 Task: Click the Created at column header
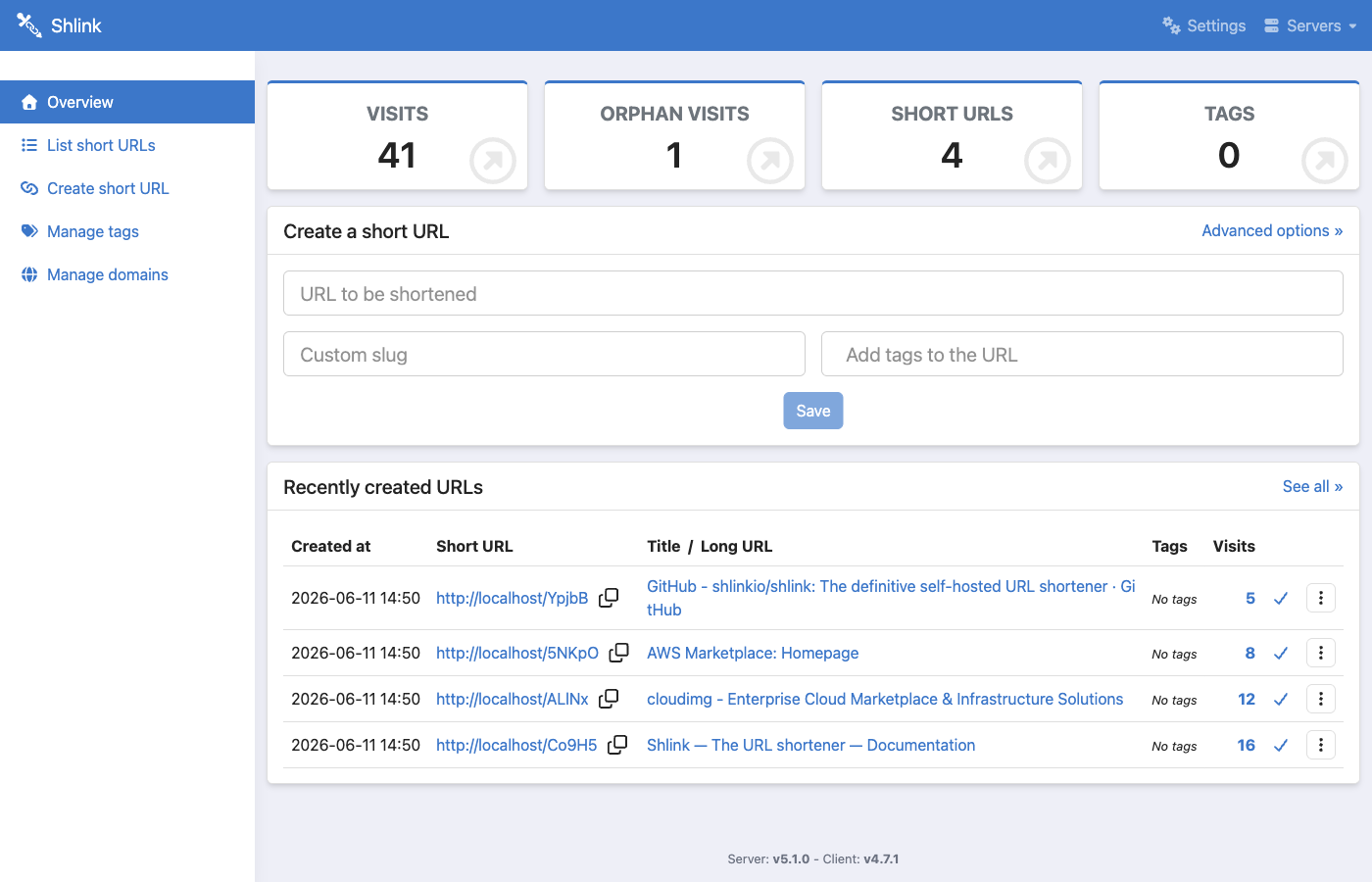330,546
